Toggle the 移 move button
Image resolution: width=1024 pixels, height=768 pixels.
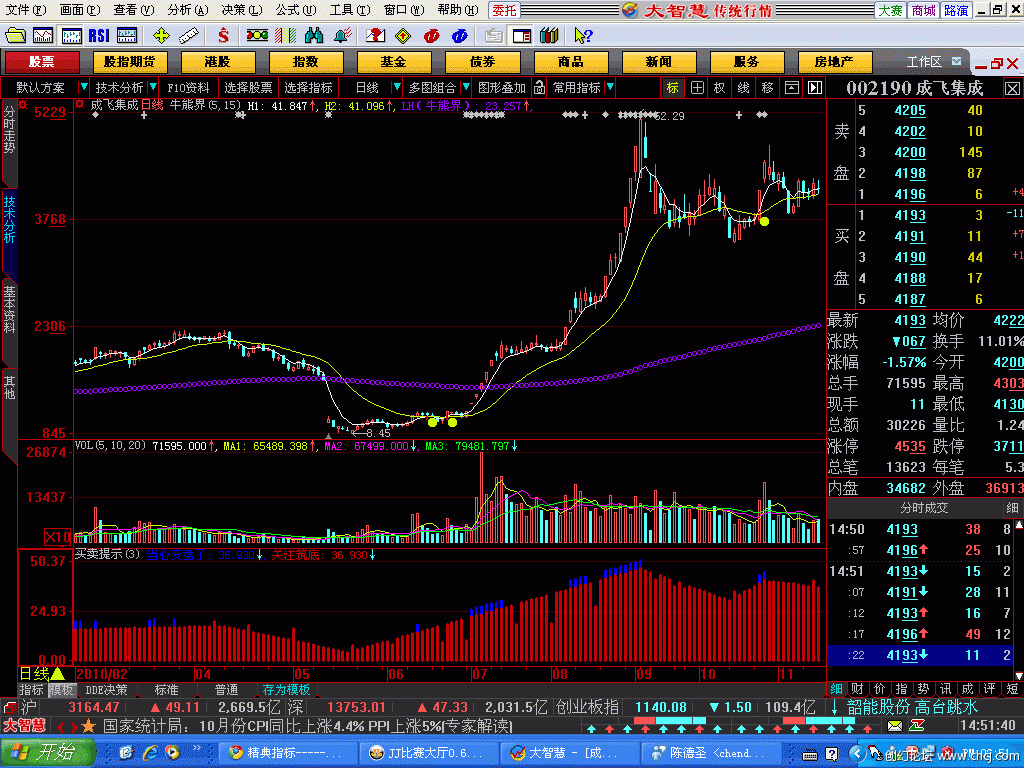[x=767, y=88]
